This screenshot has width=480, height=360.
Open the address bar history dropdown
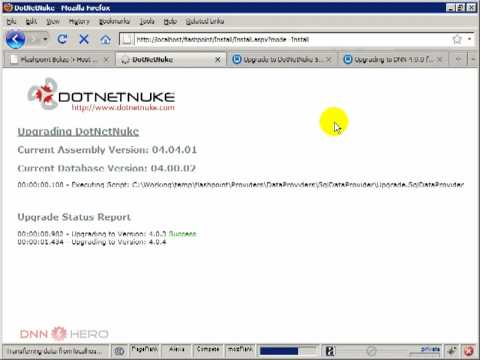(x=470, y=39)
